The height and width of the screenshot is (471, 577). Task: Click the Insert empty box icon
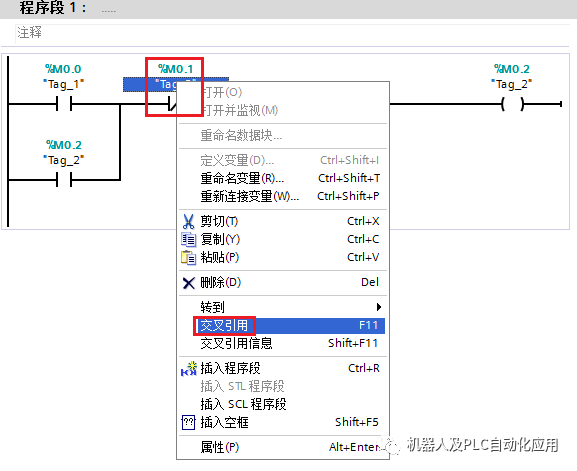pos(188,422)
